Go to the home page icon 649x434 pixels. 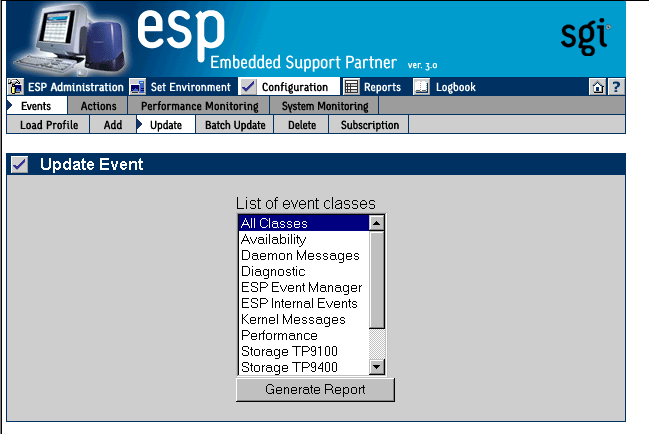tap(598, 87)
